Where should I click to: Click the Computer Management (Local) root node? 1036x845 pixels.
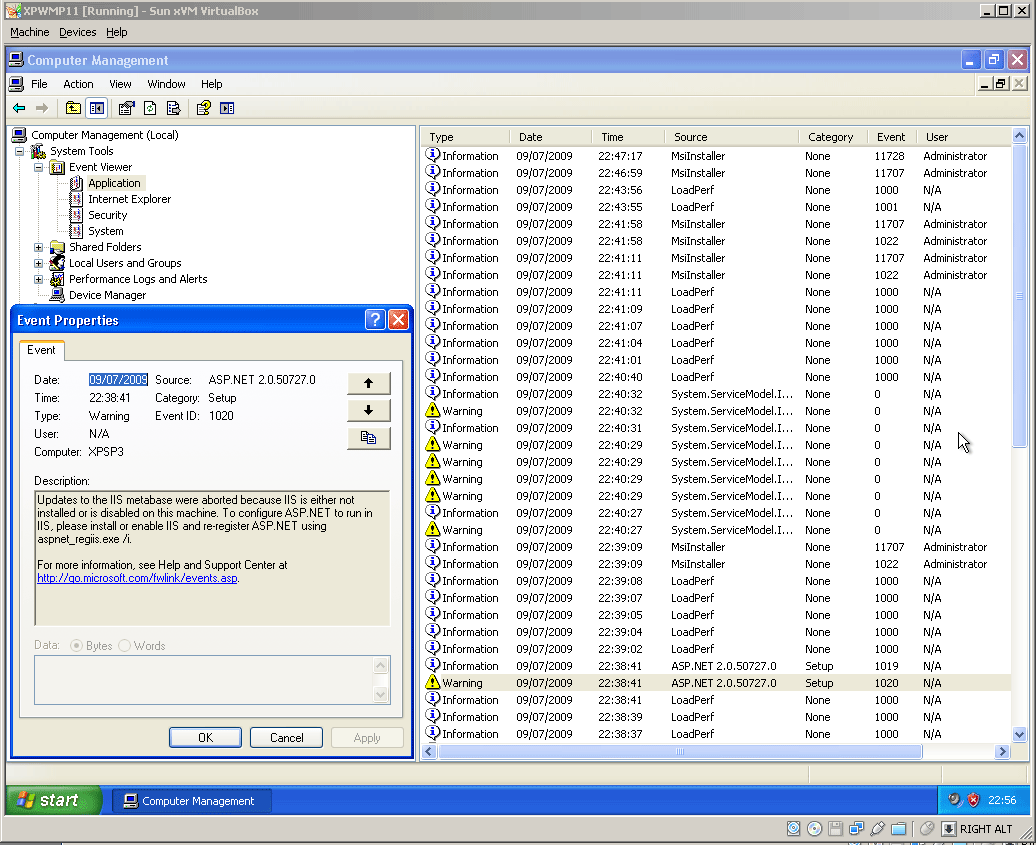point(105,135)
